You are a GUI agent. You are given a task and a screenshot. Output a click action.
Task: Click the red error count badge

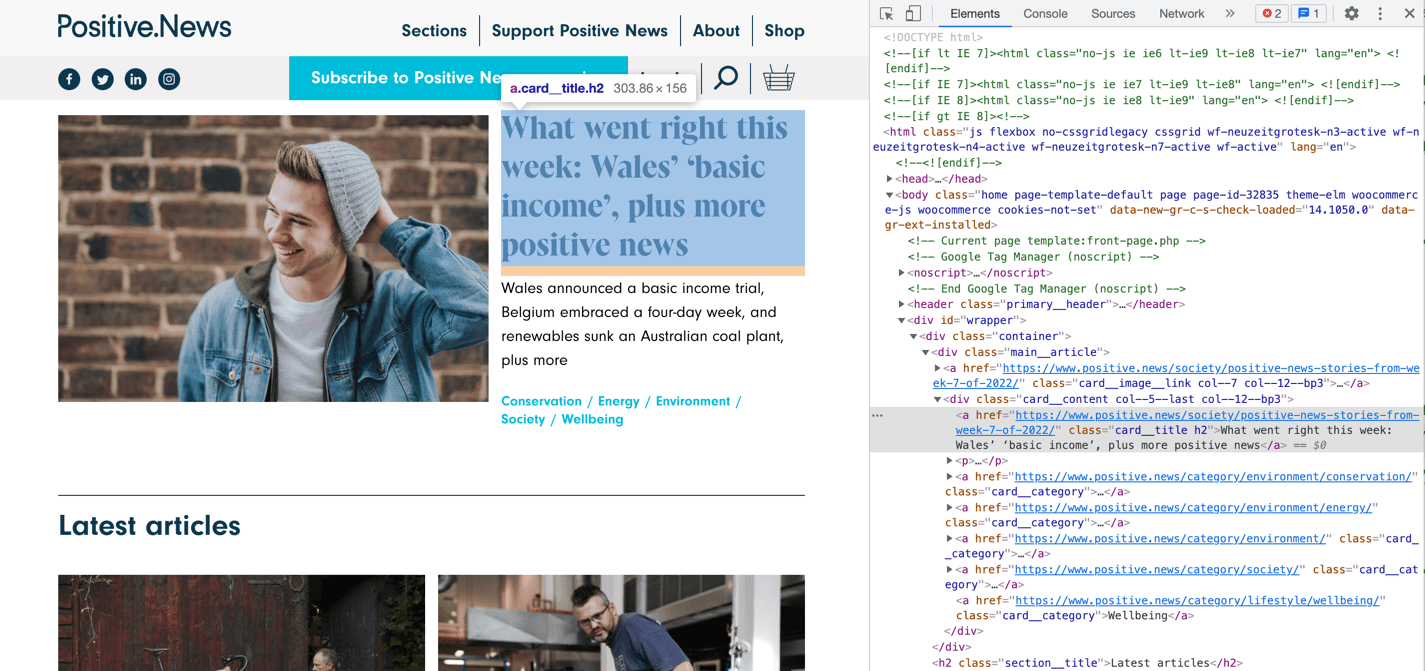(x=1272, y=14)
